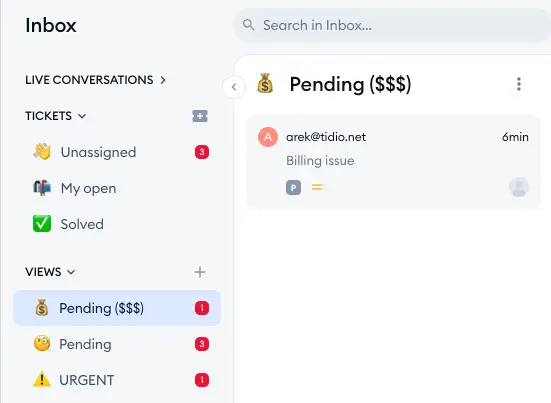551x403 pixels.
Task: Collapse the sidebar with the left chevron button
Action: coord(234,87)
